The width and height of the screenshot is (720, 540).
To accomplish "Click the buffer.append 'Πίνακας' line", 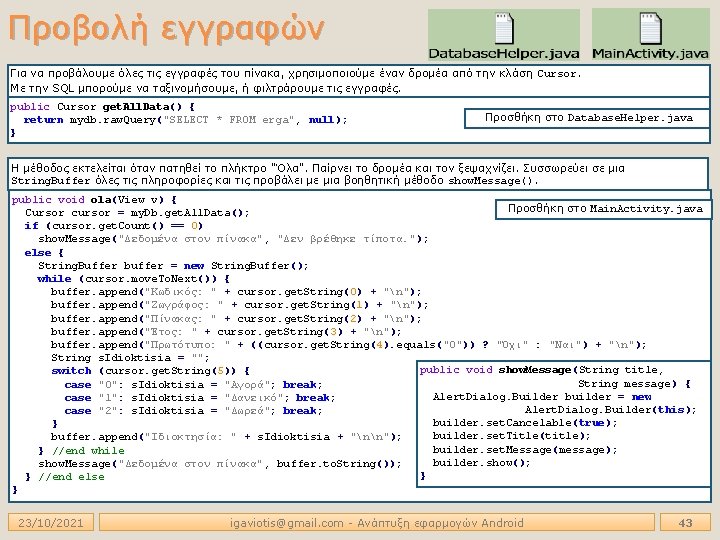I will click(236, 319).
